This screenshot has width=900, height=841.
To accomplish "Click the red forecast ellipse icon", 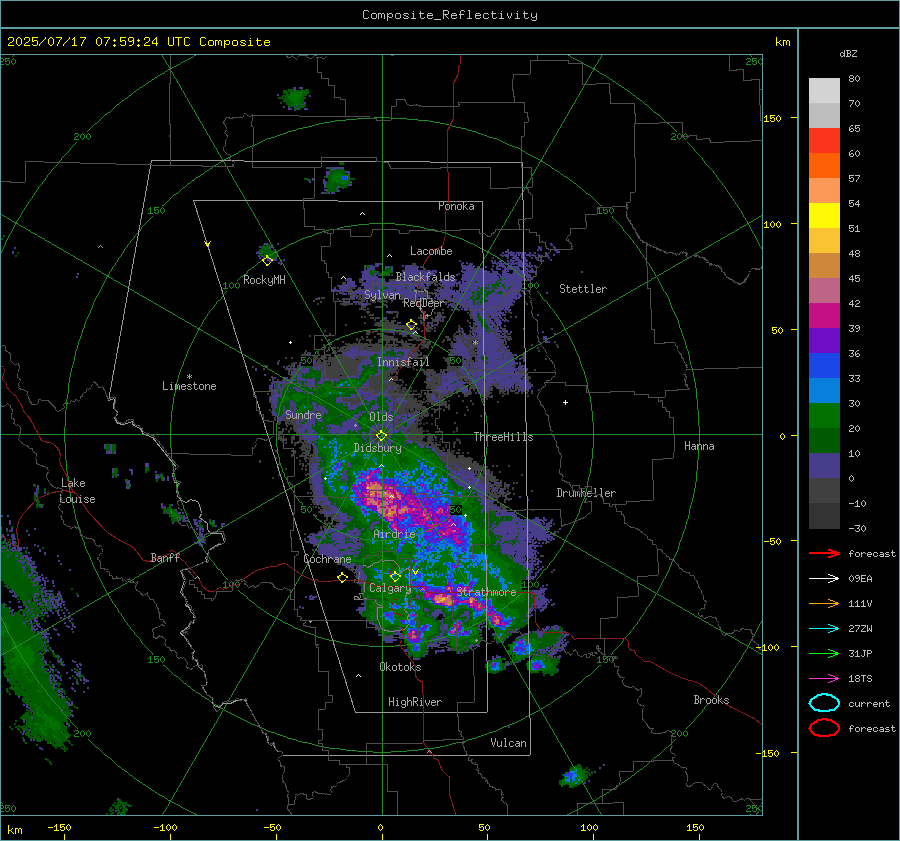I will (x=824, y=728).
